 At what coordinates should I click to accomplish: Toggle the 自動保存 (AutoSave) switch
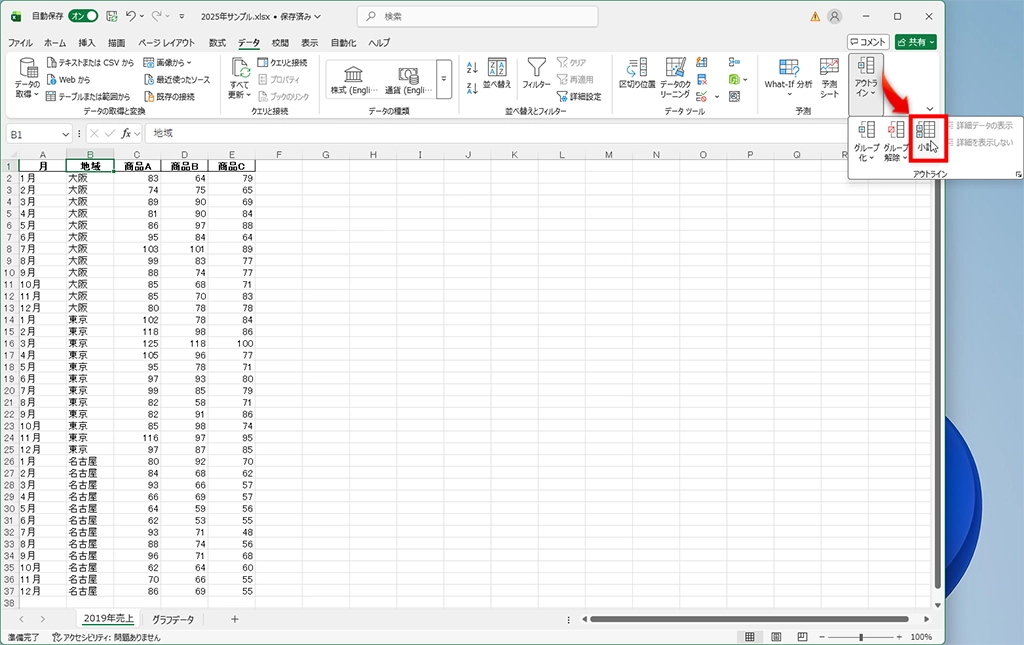click(83, 16)
